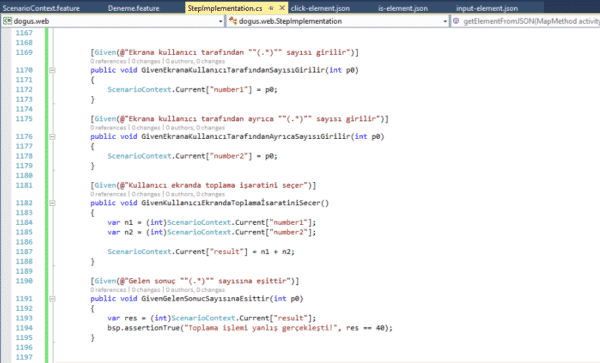
Task: Click the line number 1181
Action: (x=24, y=186)
